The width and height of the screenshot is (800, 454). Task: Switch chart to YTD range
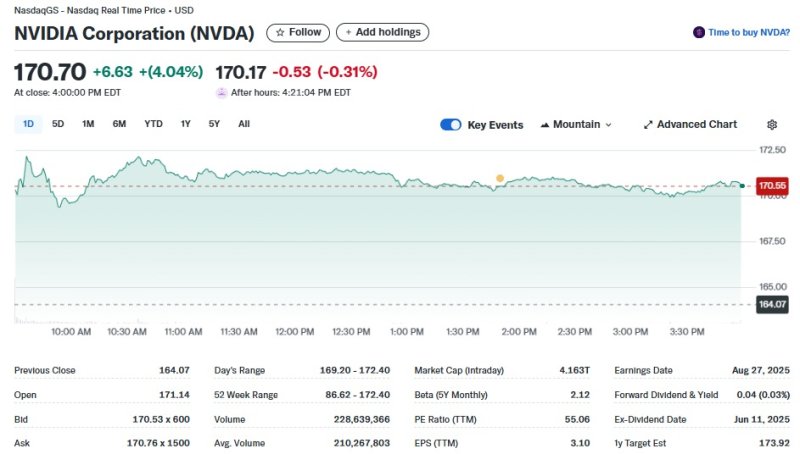pyautogui.click(x=153, y=124)
